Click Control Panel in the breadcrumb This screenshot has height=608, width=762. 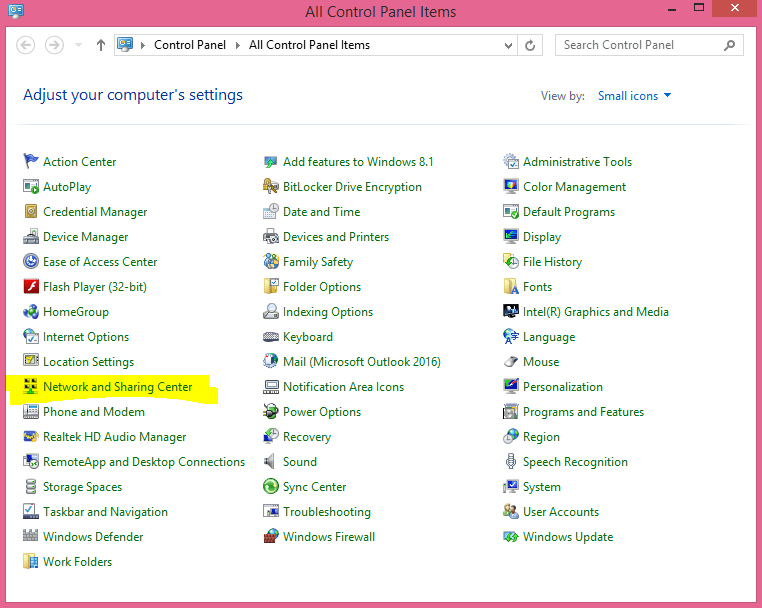click(x=190, y=45)
